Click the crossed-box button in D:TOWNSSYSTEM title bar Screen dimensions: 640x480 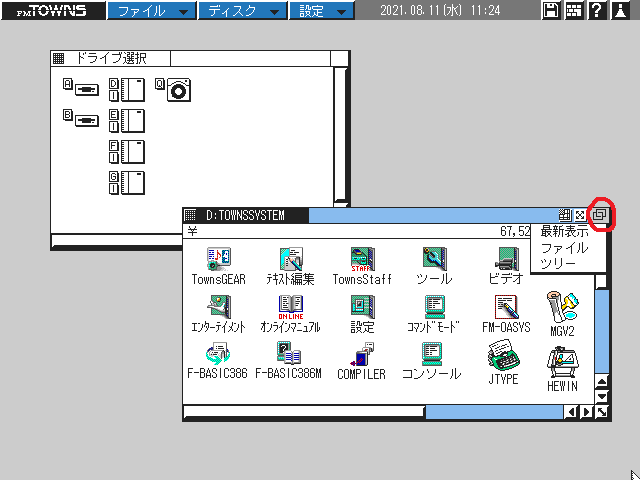click(x=580, y=215)
